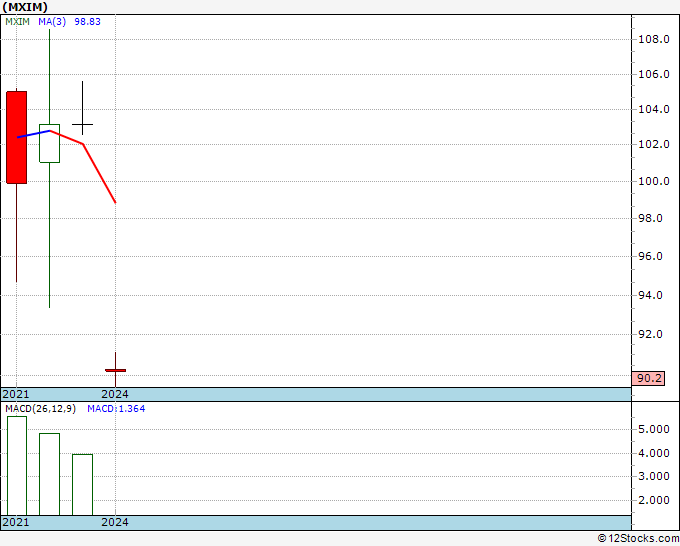680x546 pixels.
Task: Click the 100.0 price axis label
Action: tap(654, 181)
